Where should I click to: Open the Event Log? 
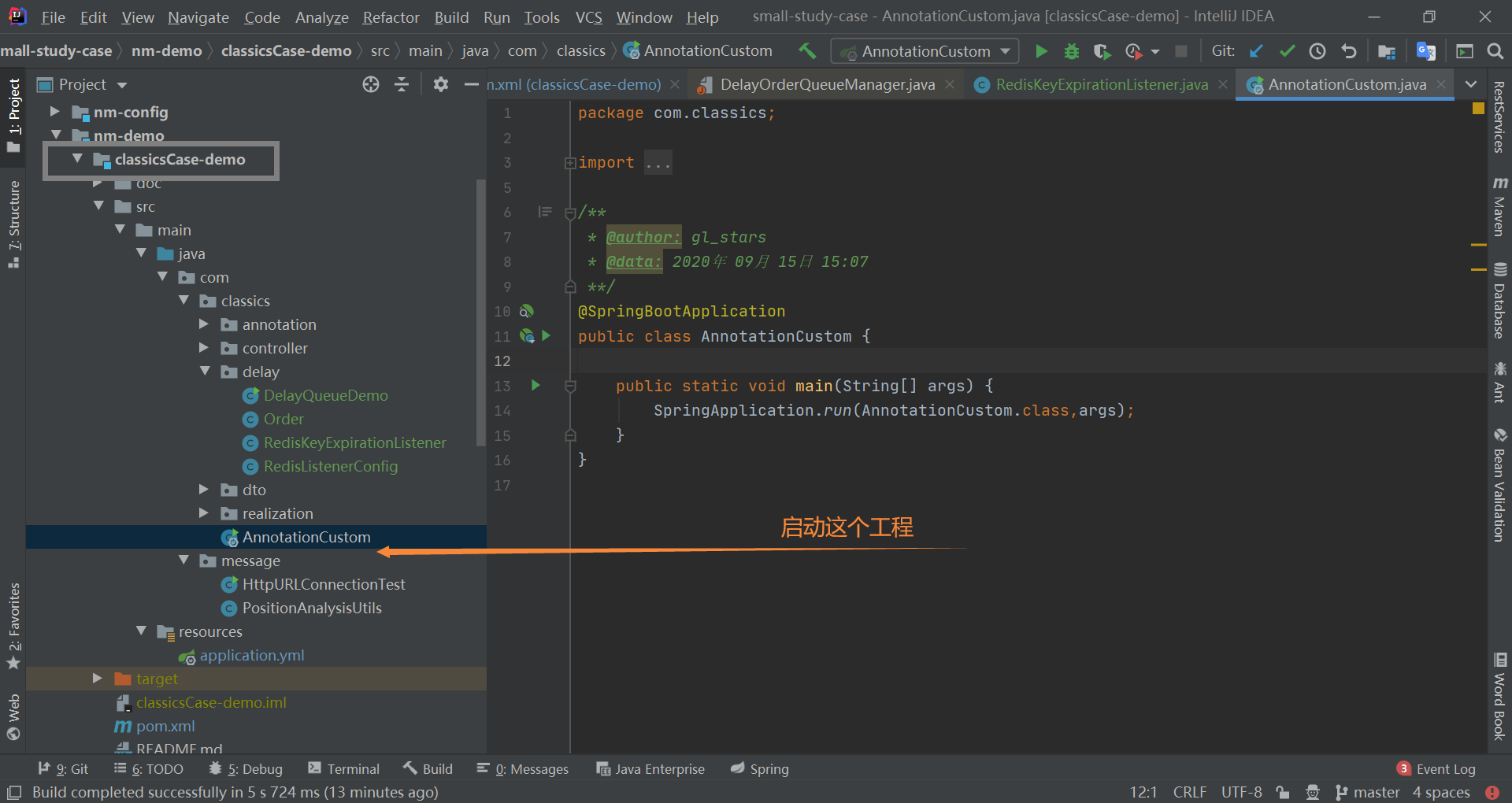point(1436,768)
